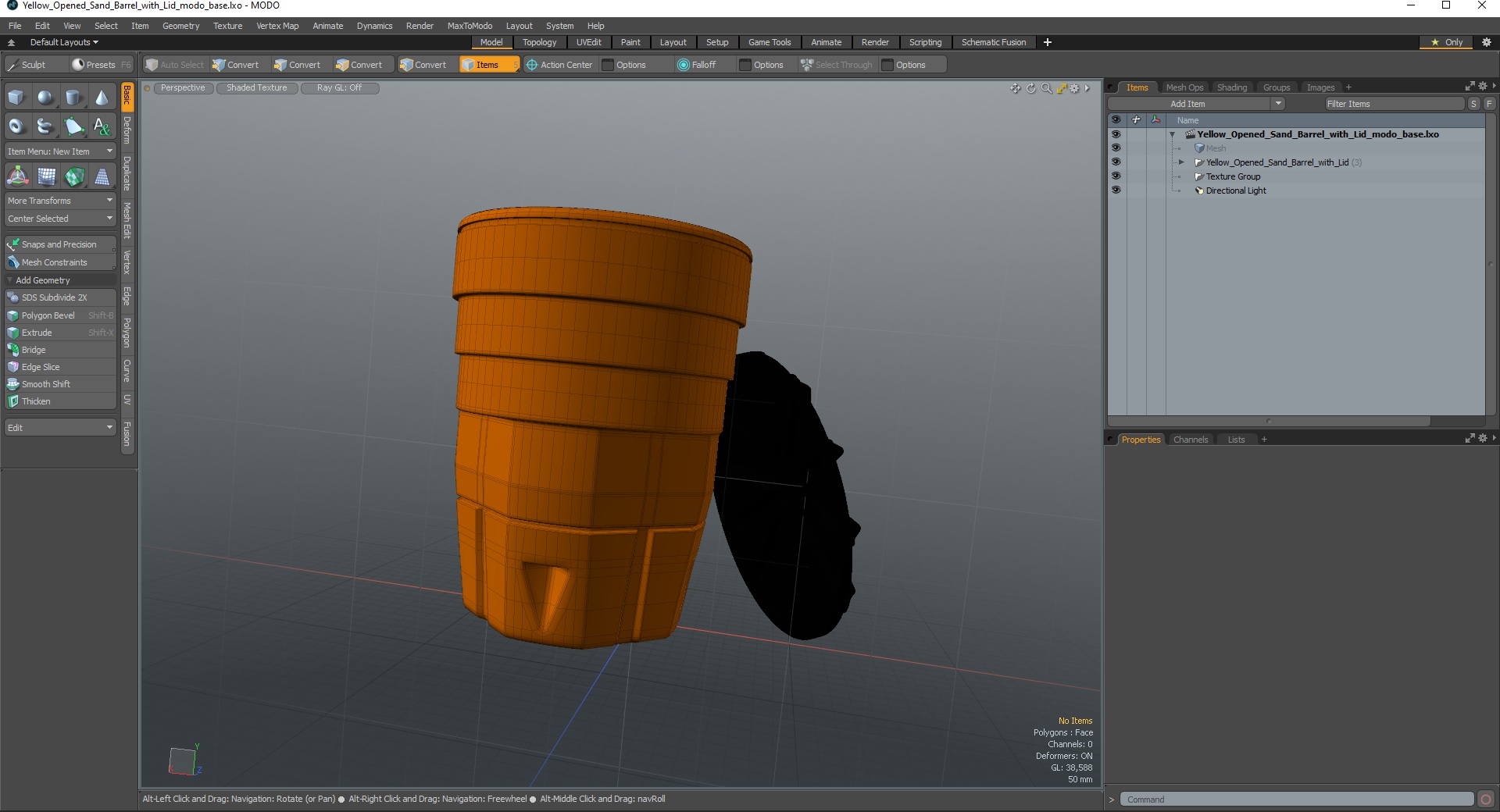Click the Edge Slice tool

[60, 367]
